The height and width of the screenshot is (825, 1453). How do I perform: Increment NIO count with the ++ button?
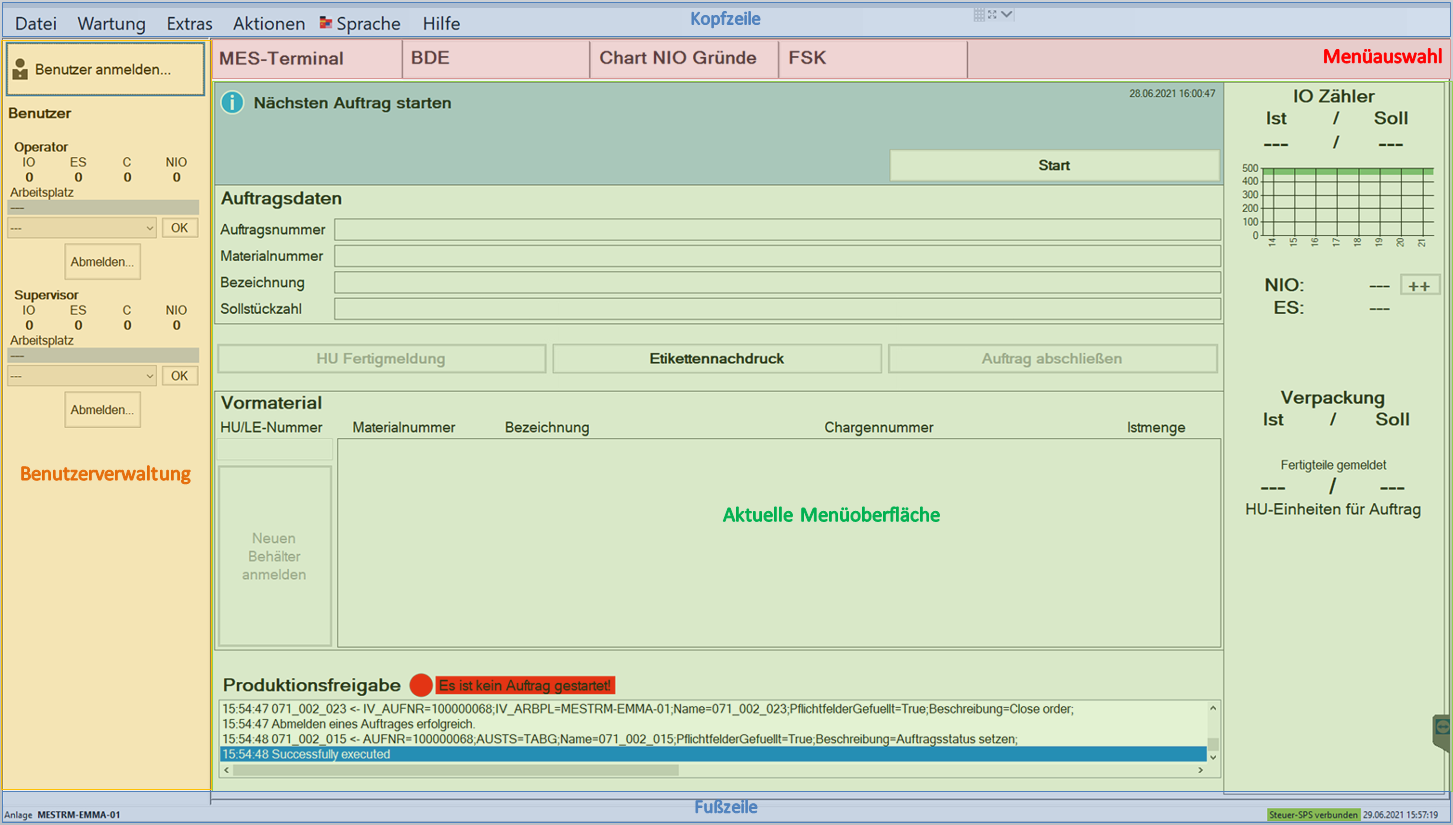(1418, 286)
